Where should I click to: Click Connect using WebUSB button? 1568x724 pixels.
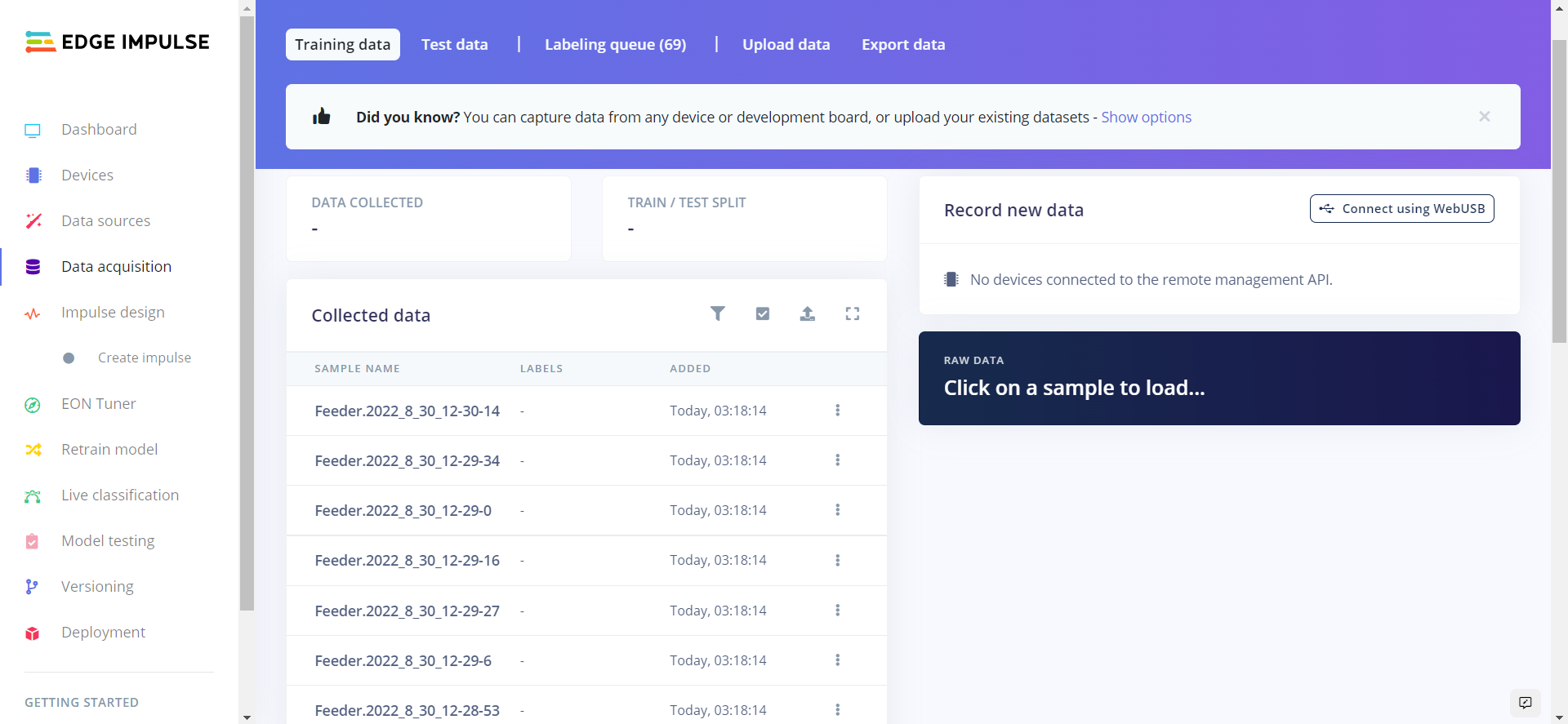click(1401, 209)
